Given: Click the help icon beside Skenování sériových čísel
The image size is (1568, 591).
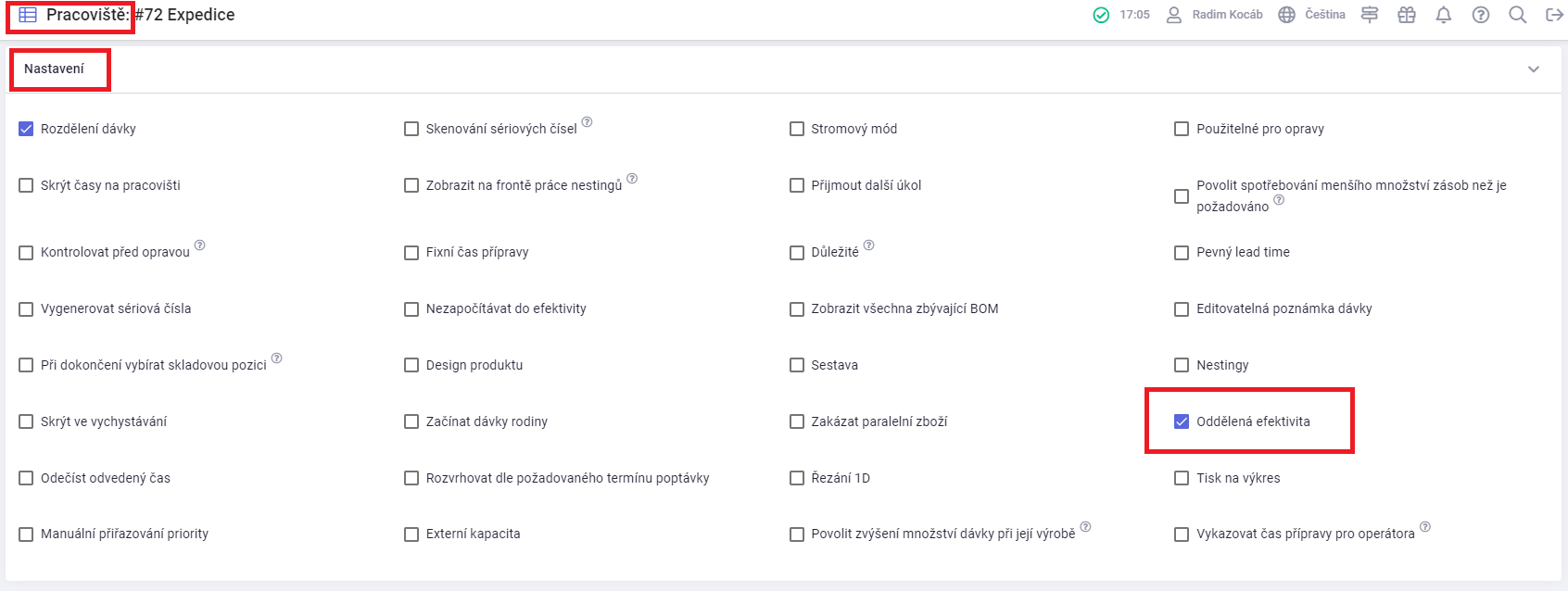Looking at the screenshot, I should 587,122.
